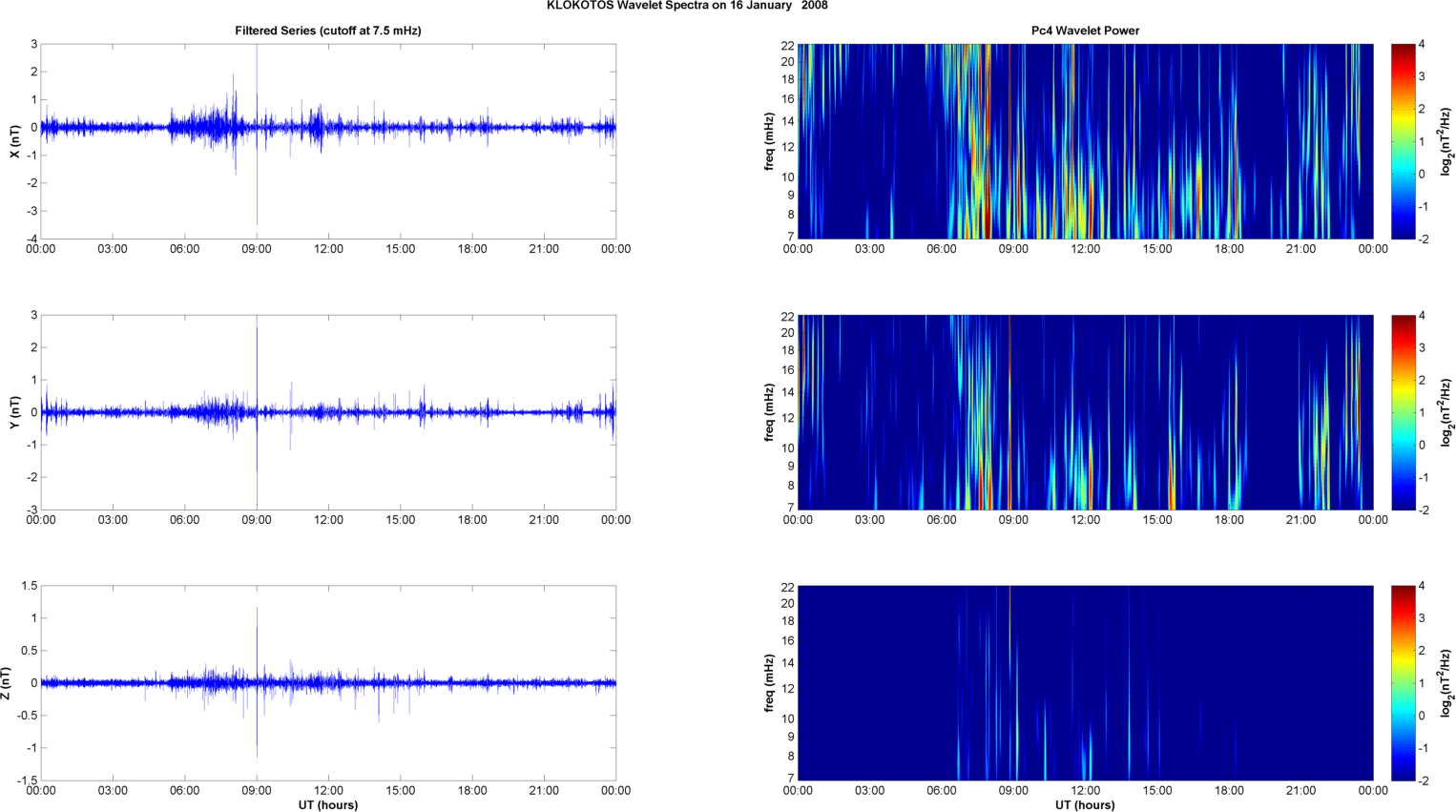Select the Pc4 Wavelet Power title
This screenshot has width=1456, height=812.
(x=1085, y=31)
